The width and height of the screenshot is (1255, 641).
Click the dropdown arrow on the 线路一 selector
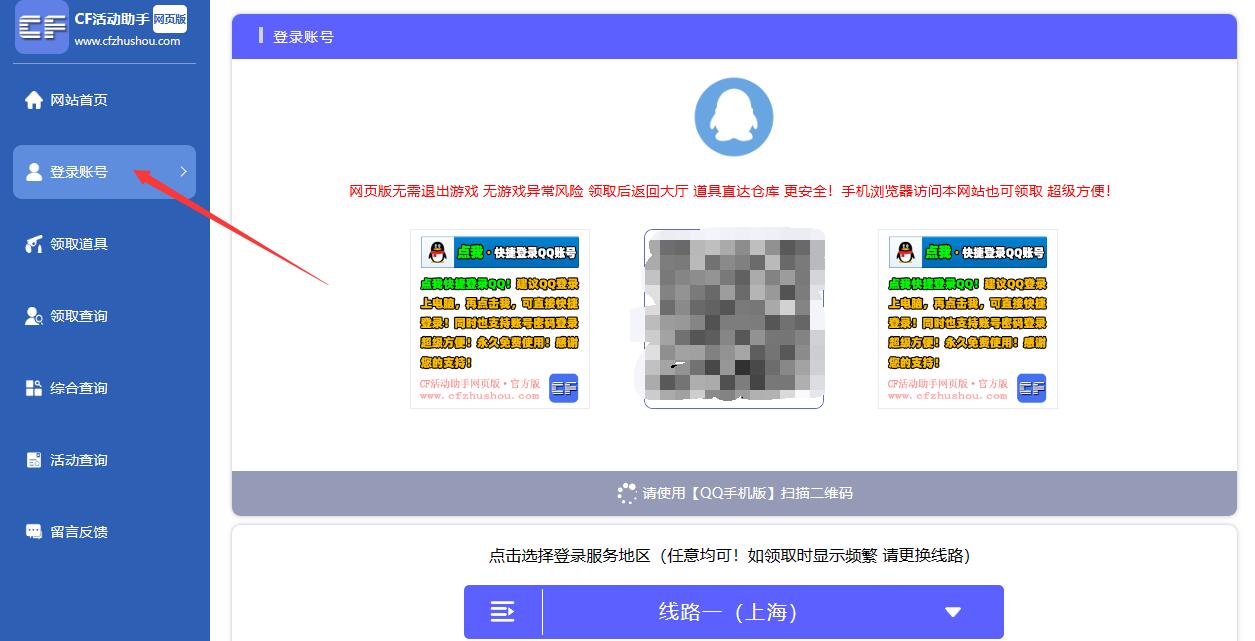[952, 612]
